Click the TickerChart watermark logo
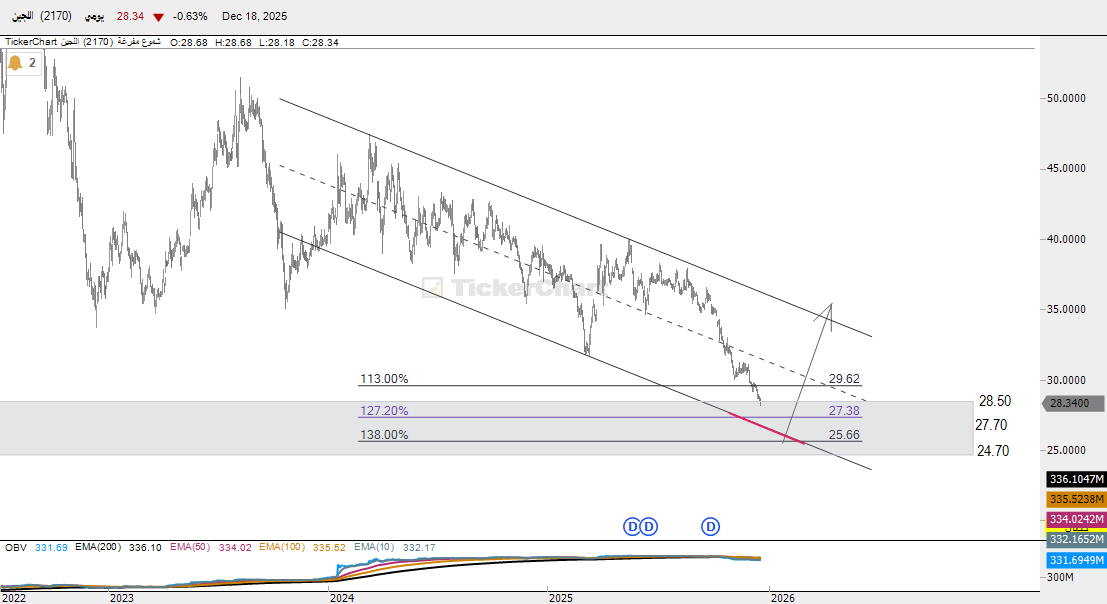Viewport: 1107px width, 604px height. (x=512, y=288)
